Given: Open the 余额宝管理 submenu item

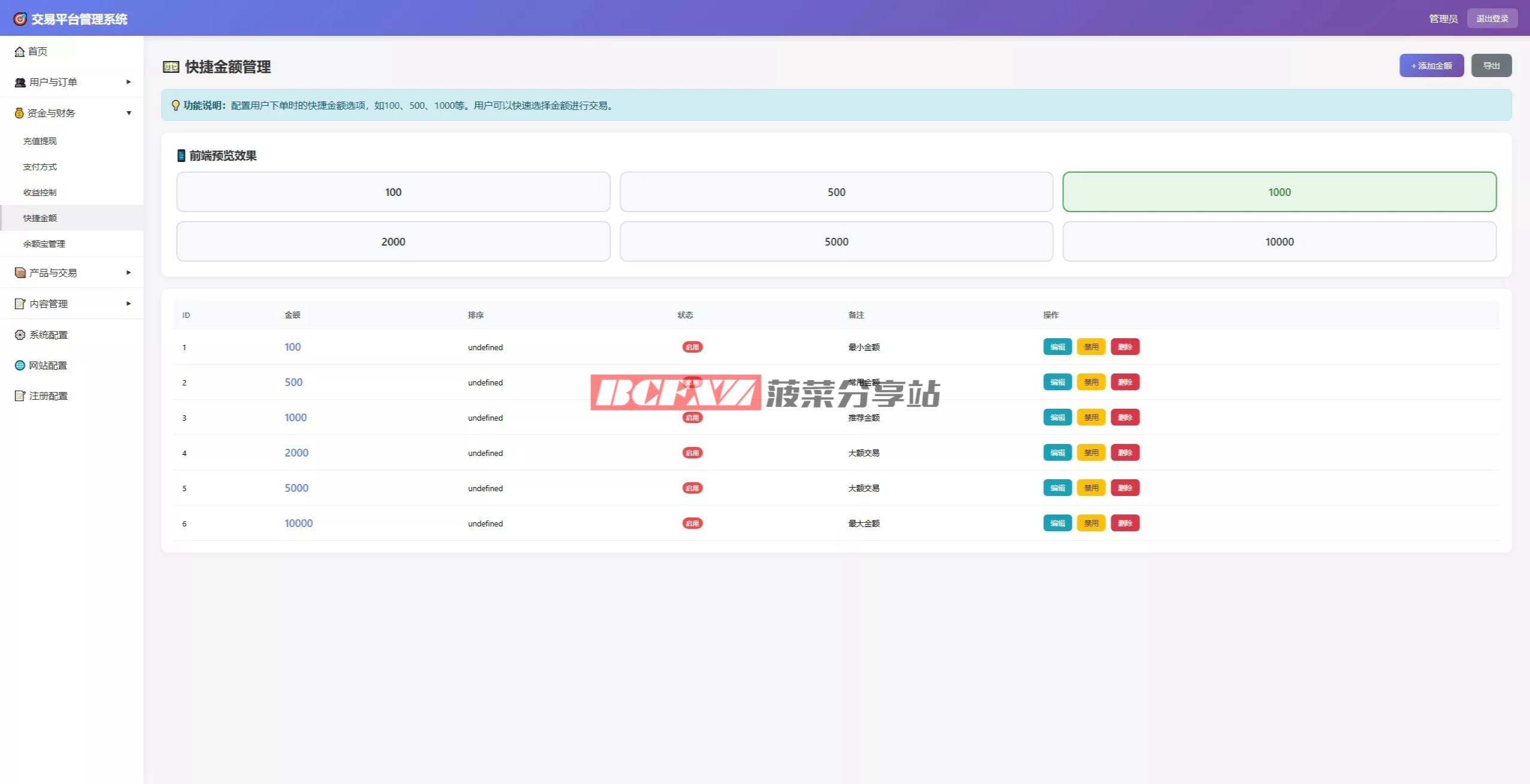Looking at the screenshot, I should pyautogui.click(x=44, y=244).
